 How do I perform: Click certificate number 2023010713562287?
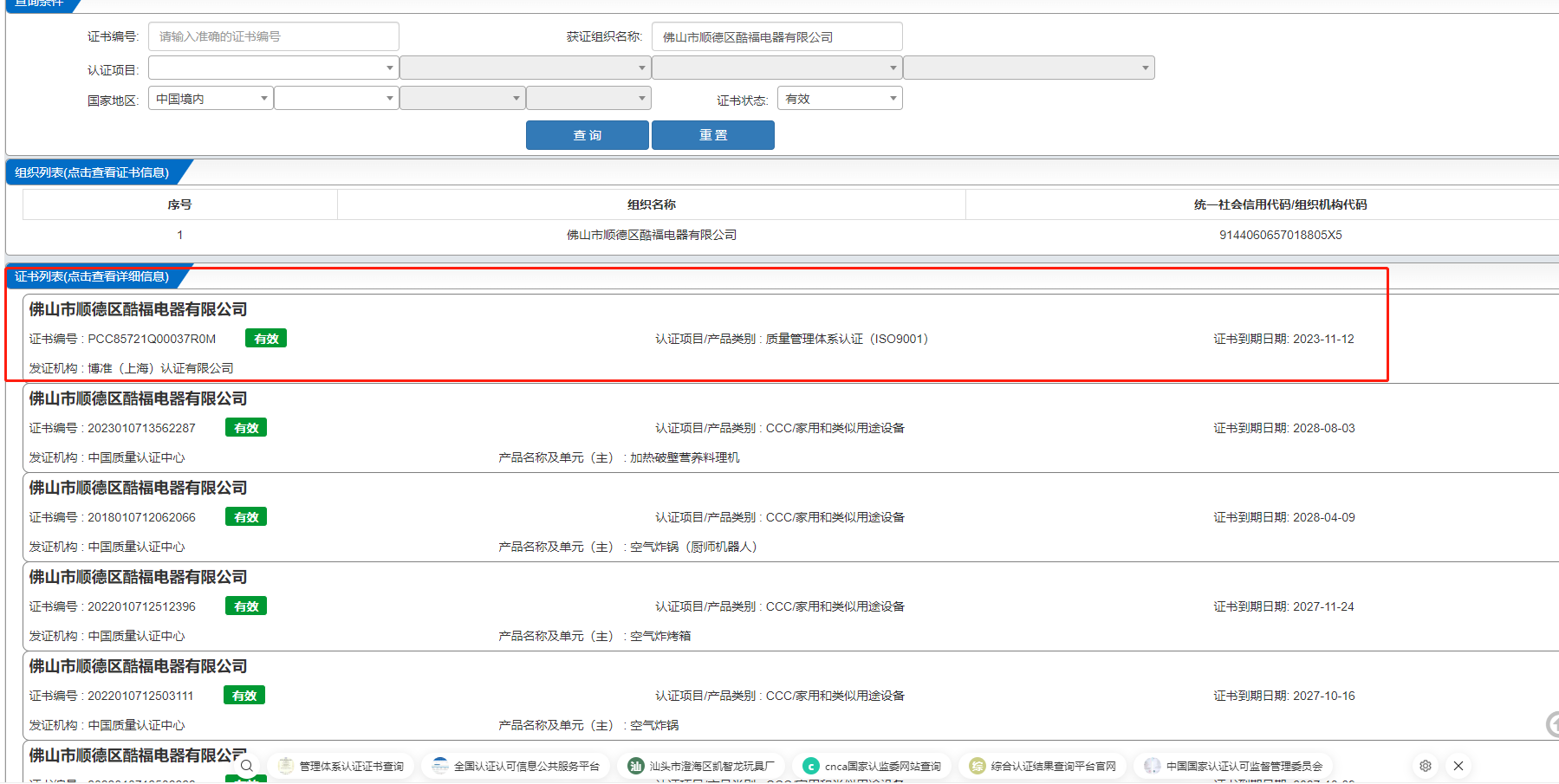(x=141, y=428)
